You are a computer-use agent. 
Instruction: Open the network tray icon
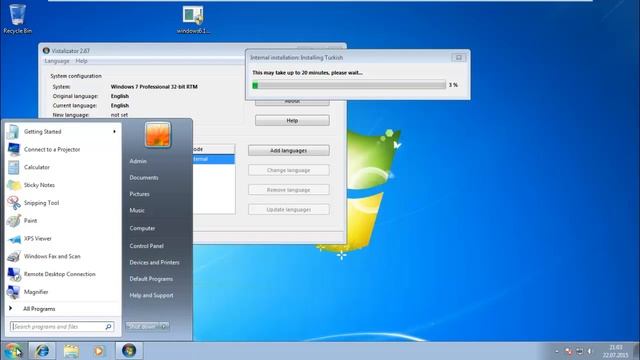coord(580,351)
